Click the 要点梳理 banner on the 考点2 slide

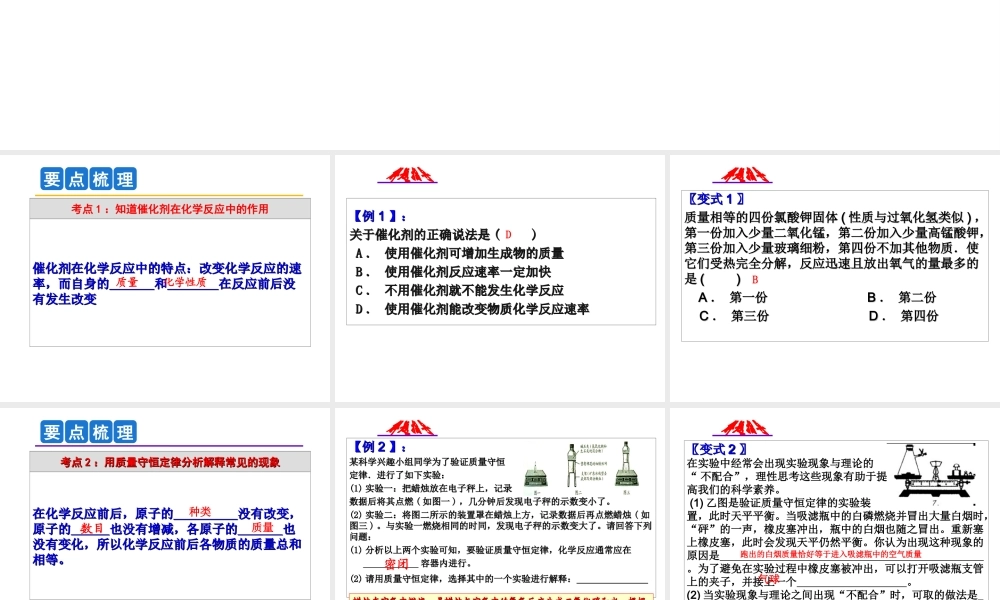(89, 432)
